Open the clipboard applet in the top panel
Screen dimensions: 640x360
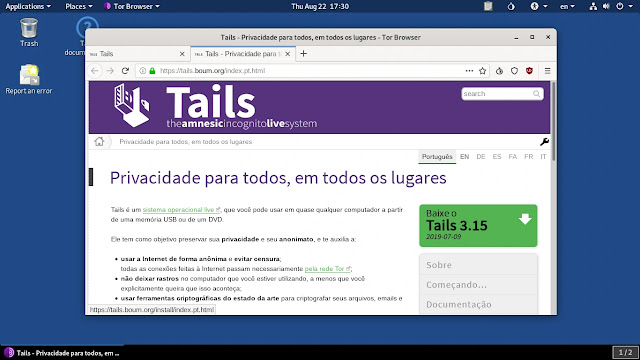488,6
